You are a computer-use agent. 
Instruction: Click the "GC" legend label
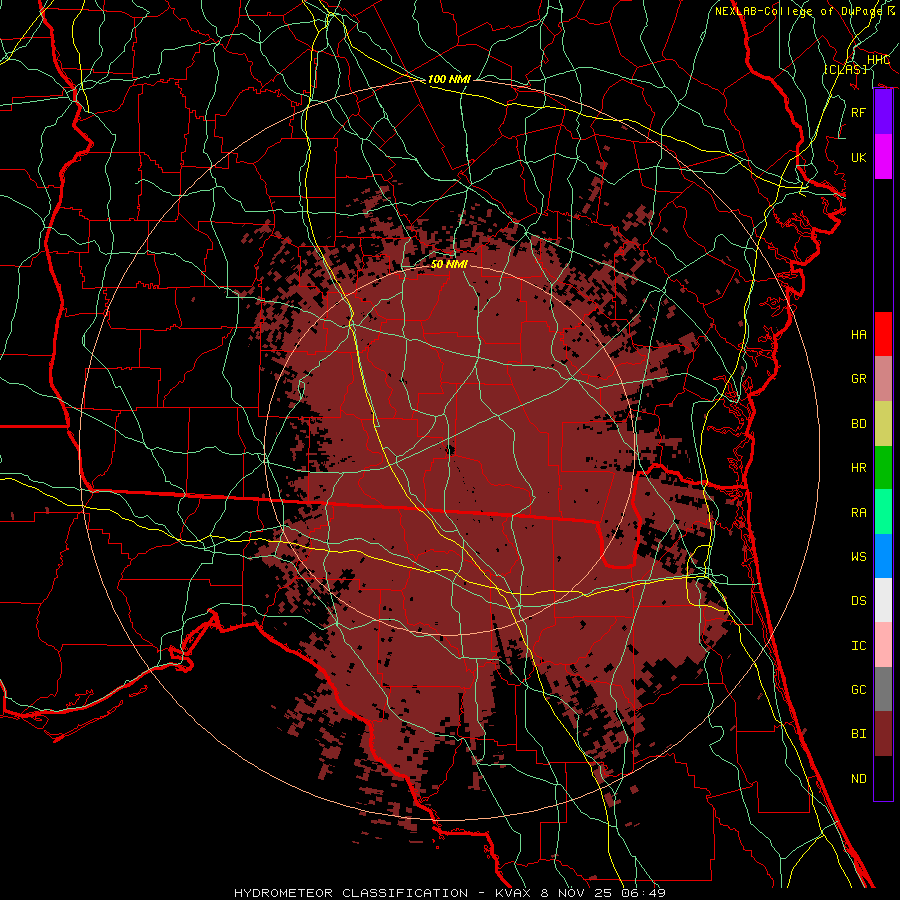(858, 690)
